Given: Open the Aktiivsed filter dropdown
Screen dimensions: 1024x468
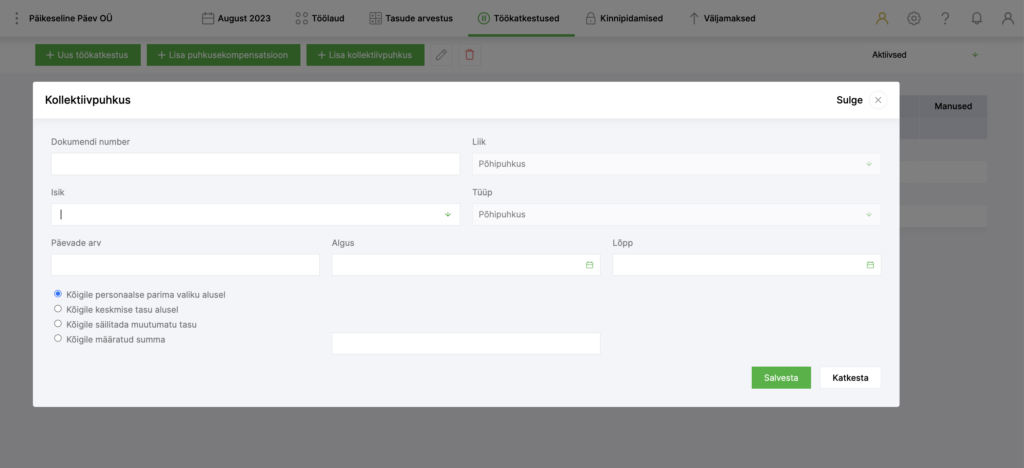Looking at the screenshot, I should (925, 55).
